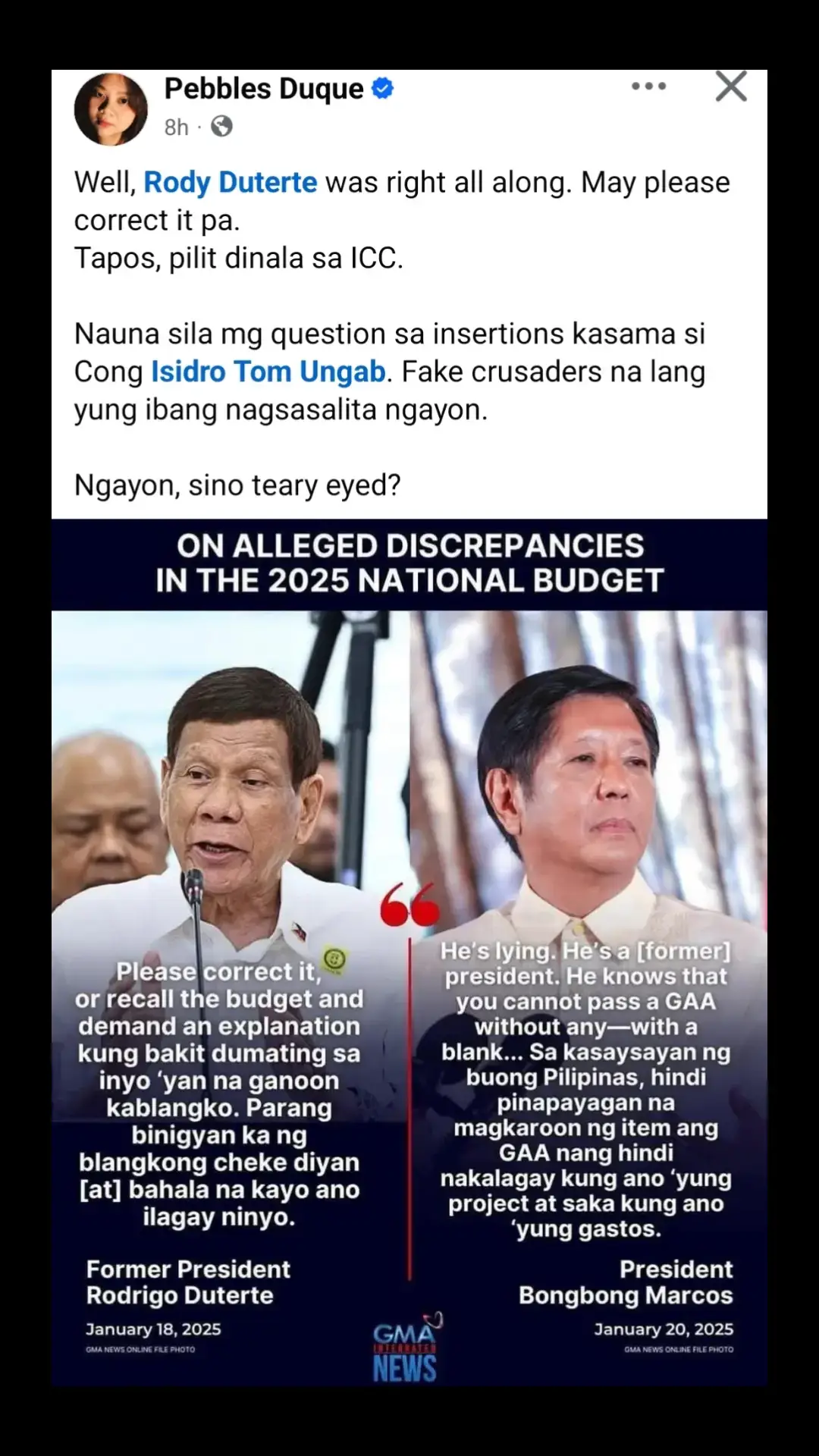The height and width of the screenshot is (1456, 819).
Task: Click the 2025 National Budget image header
Action: point(409,563)
